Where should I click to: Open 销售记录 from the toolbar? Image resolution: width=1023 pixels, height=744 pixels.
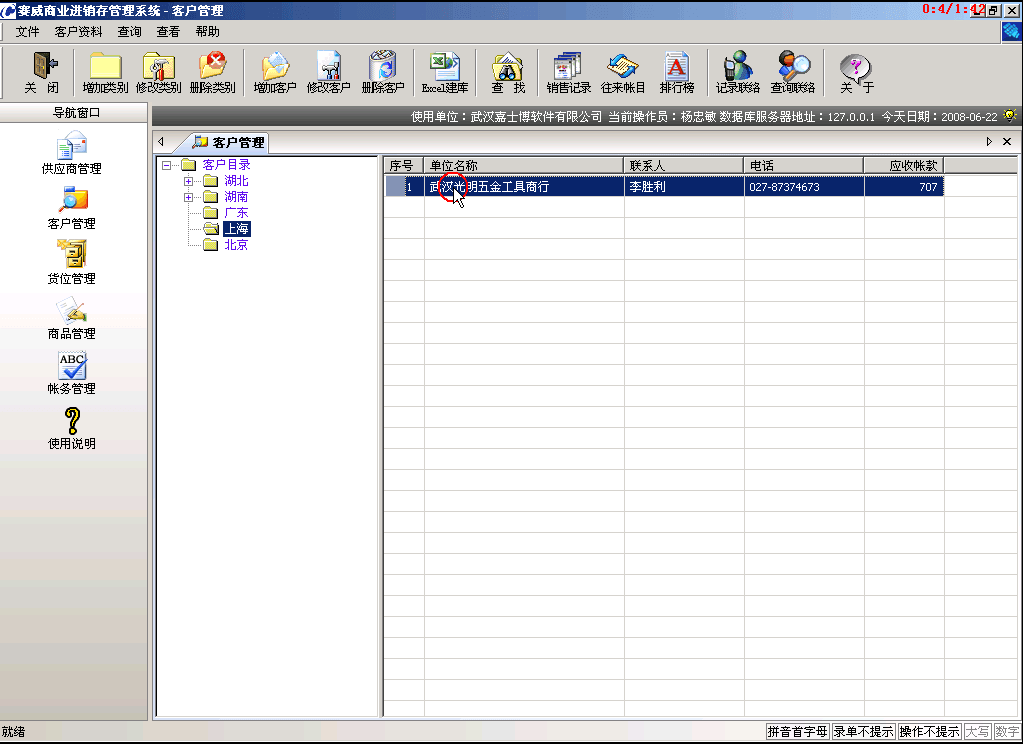(568, 72)
